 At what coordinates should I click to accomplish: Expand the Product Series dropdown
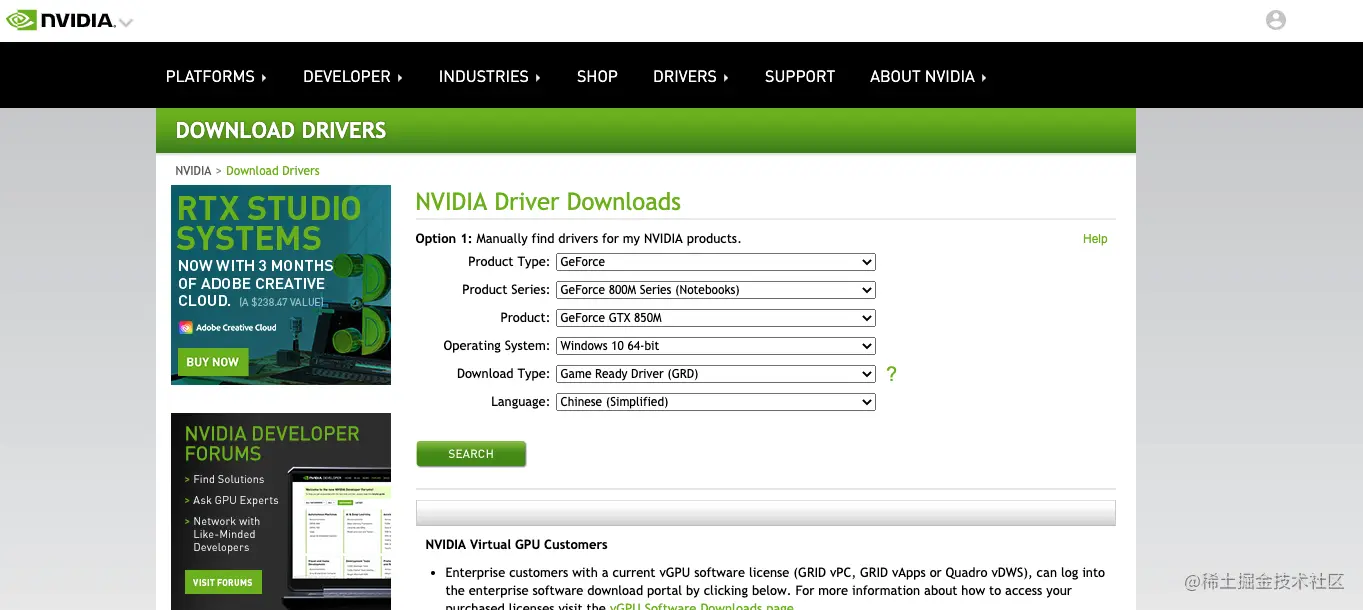[716, 290]
